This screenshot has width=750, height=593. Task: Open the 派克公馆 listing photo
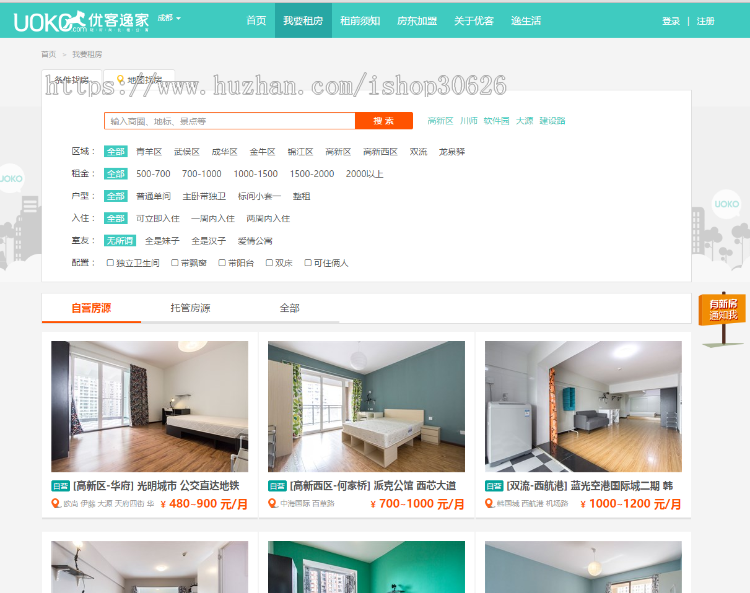click(x=366, y=406)
